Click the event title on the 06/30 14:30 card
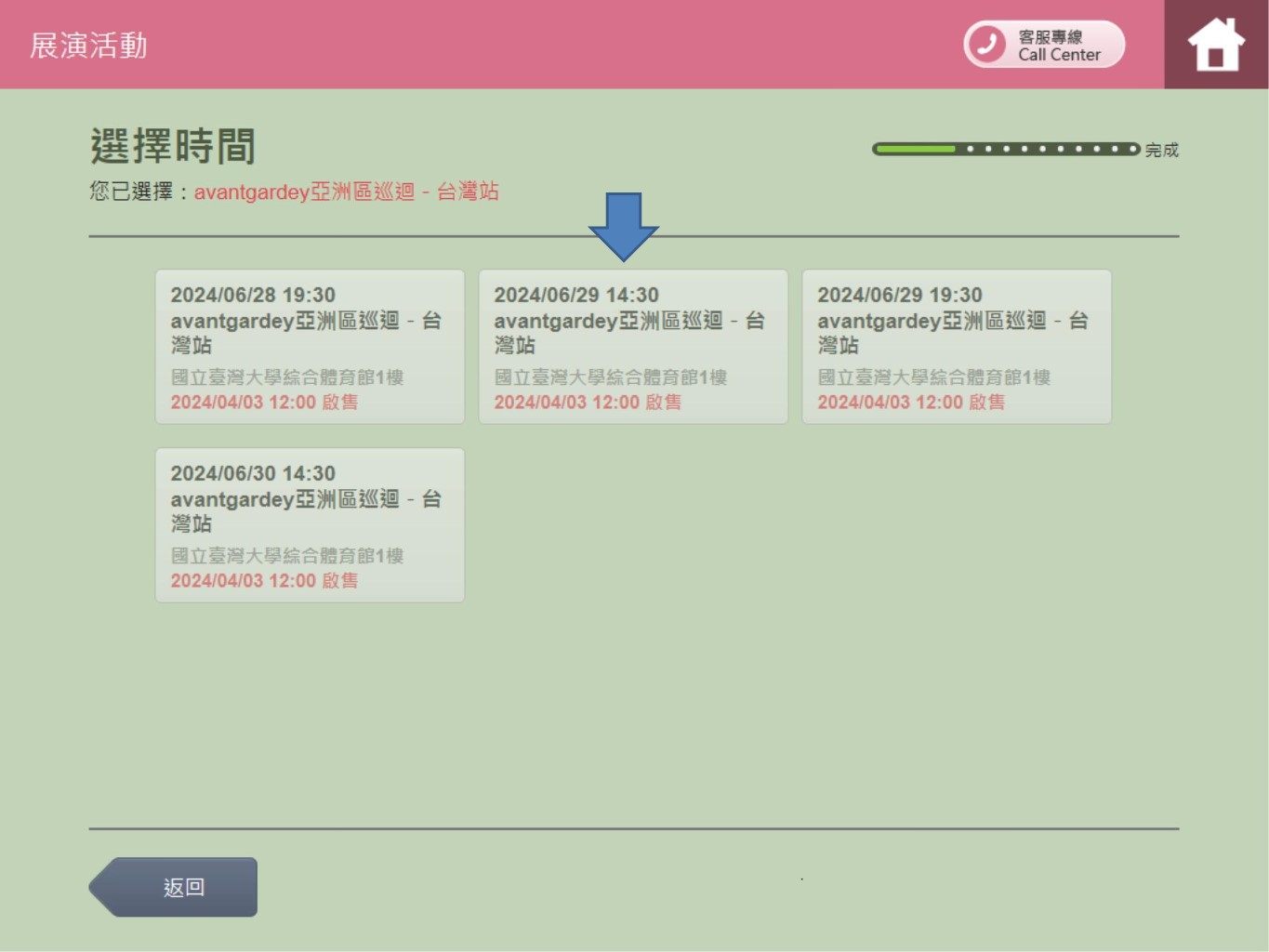1269x952 pixels. (x=306, y=511)
